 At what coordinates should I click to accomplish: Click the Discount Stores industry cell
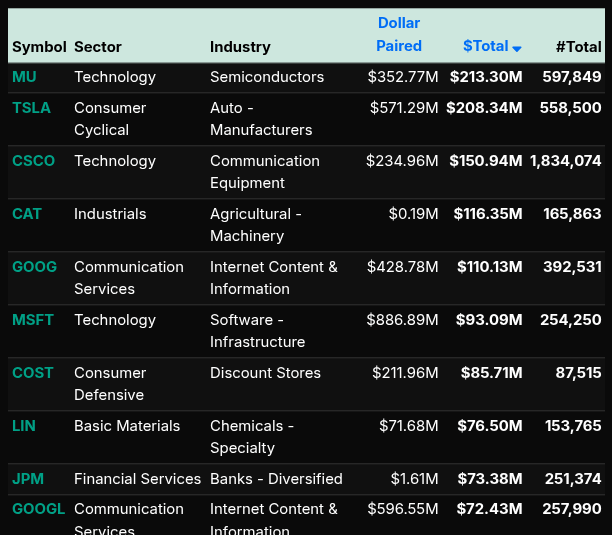265,373
